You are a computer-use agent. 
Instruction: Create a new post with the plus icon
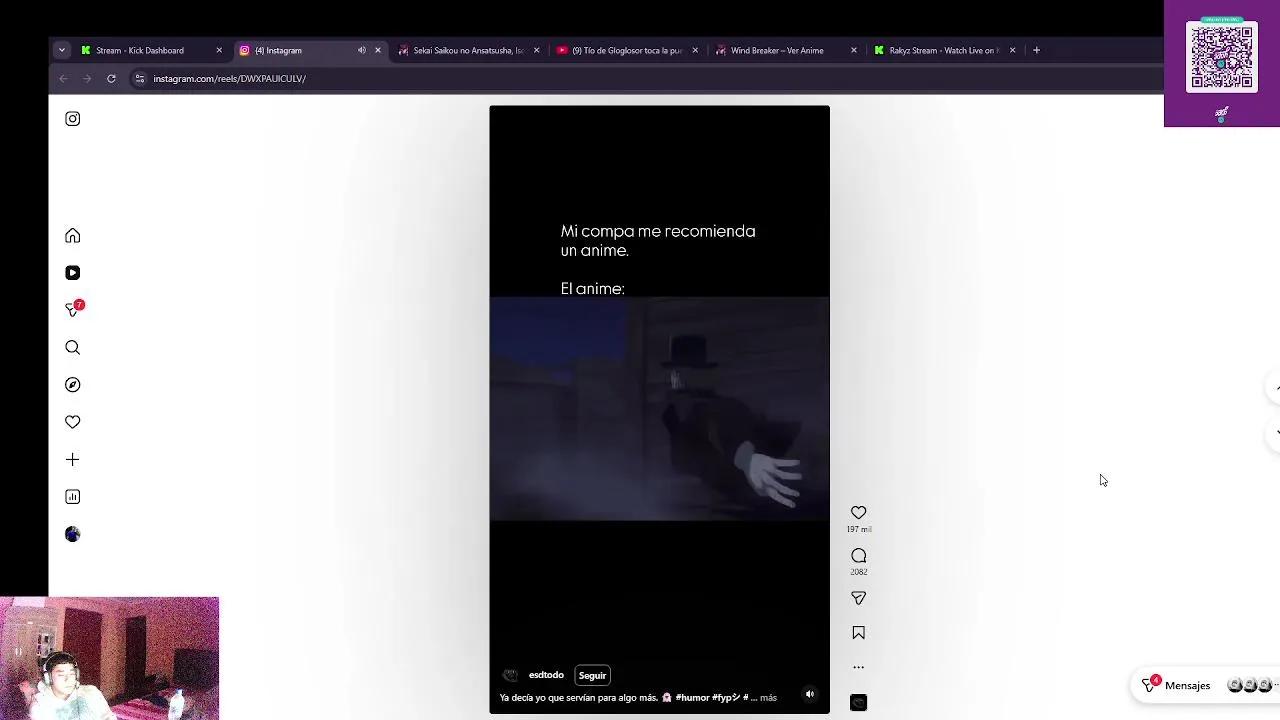pyautogui.click(x=72, y=459)
